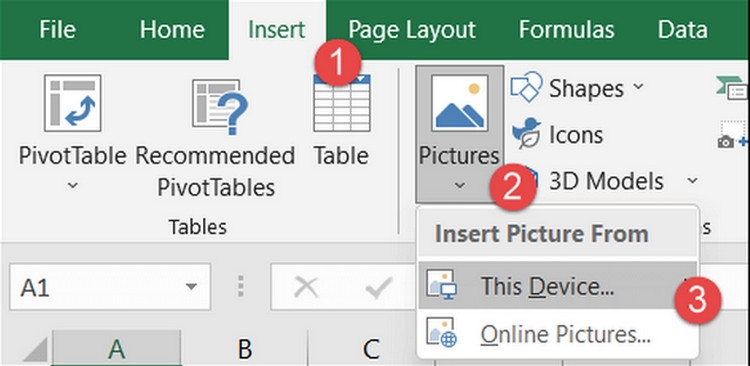The width and height of the screenshot is (750, 366).
Task: Click the formula bar Enter checkmark icon
Action: click(378, 288)
